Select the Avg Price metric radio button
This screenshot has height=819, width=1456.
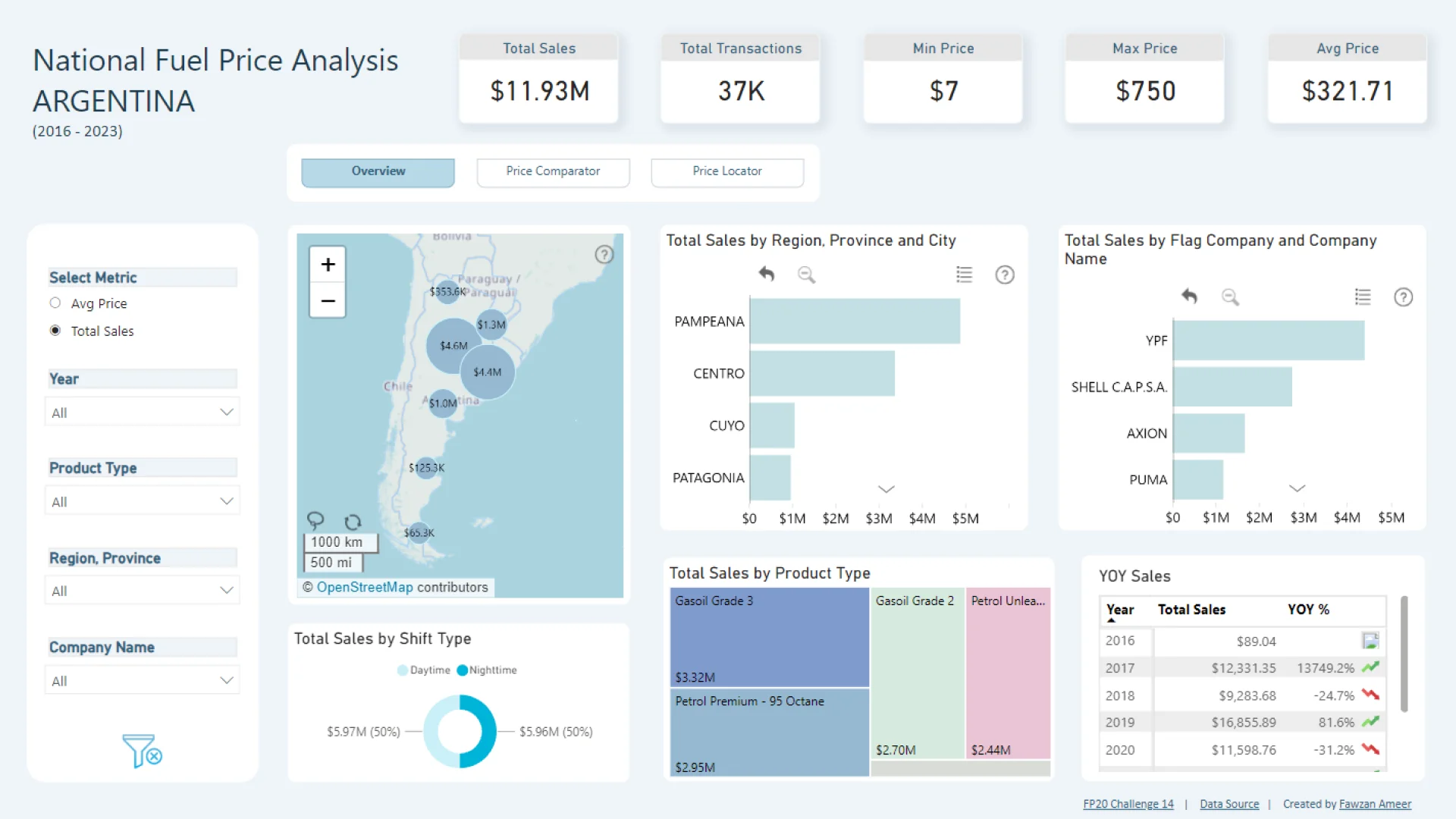tap(55, 303)
